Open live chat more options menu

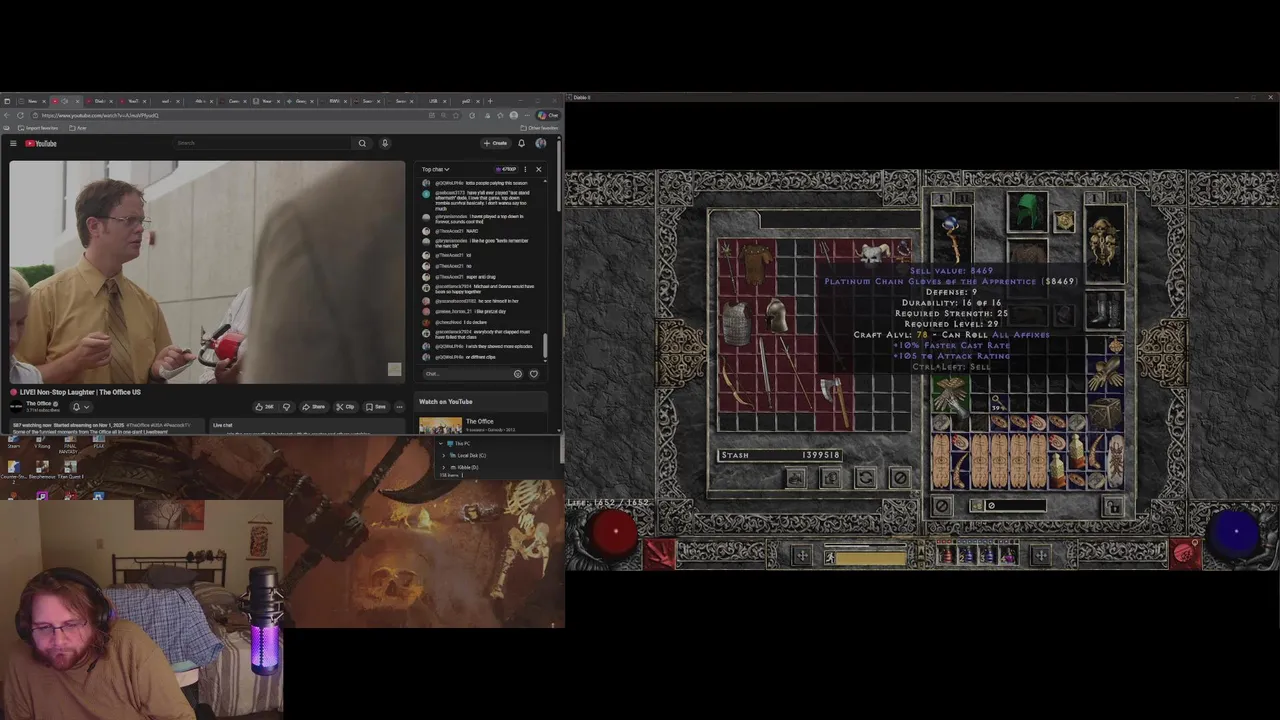(x=525, y=169)
